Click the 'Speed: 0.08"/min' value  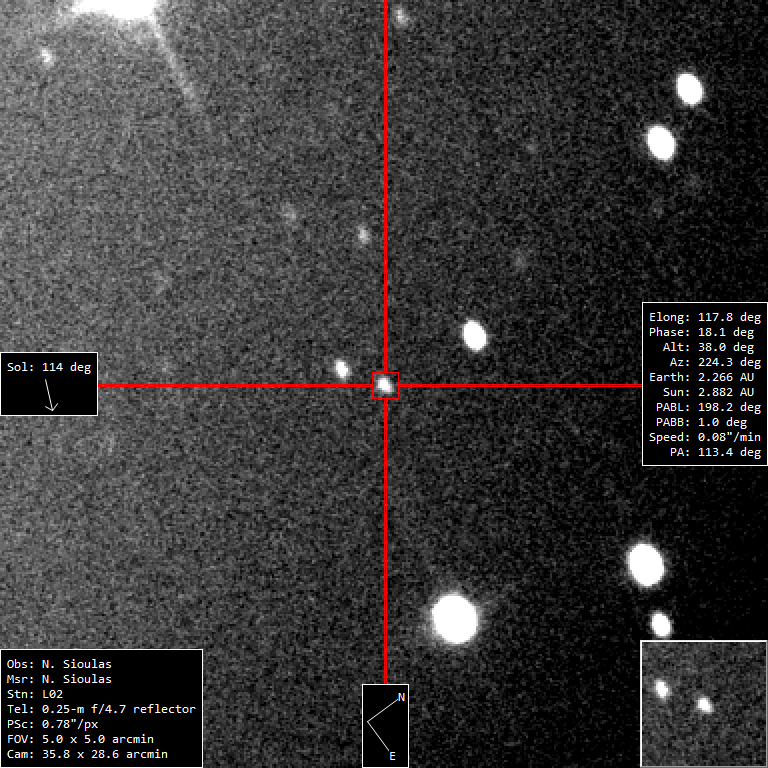click(705, 437)
